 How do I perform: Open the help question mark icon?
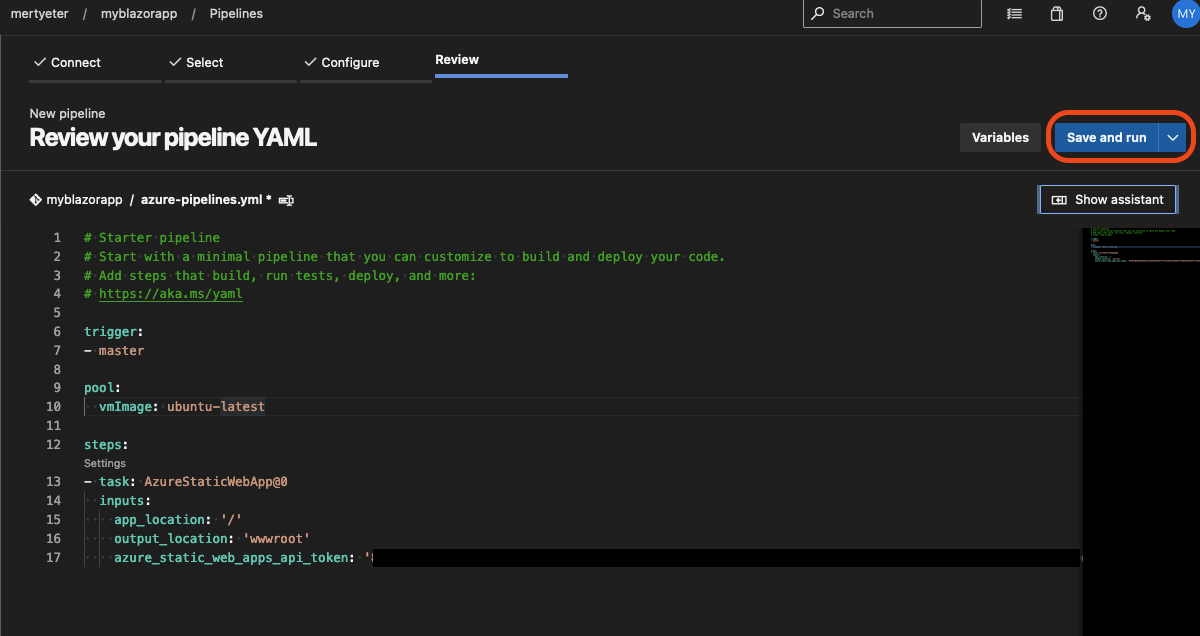1100,14
